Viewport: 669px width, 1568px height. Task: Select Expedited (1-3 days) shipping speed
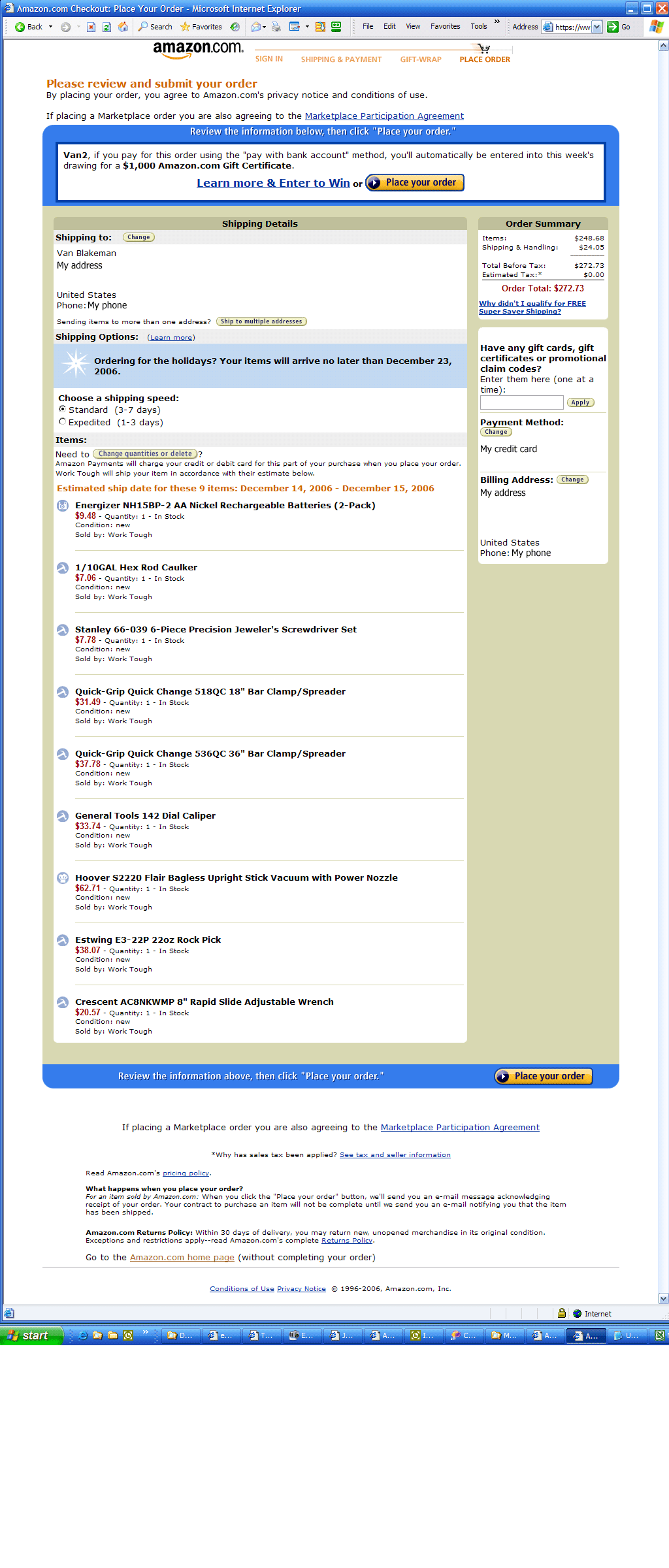[x=63, y=421]
